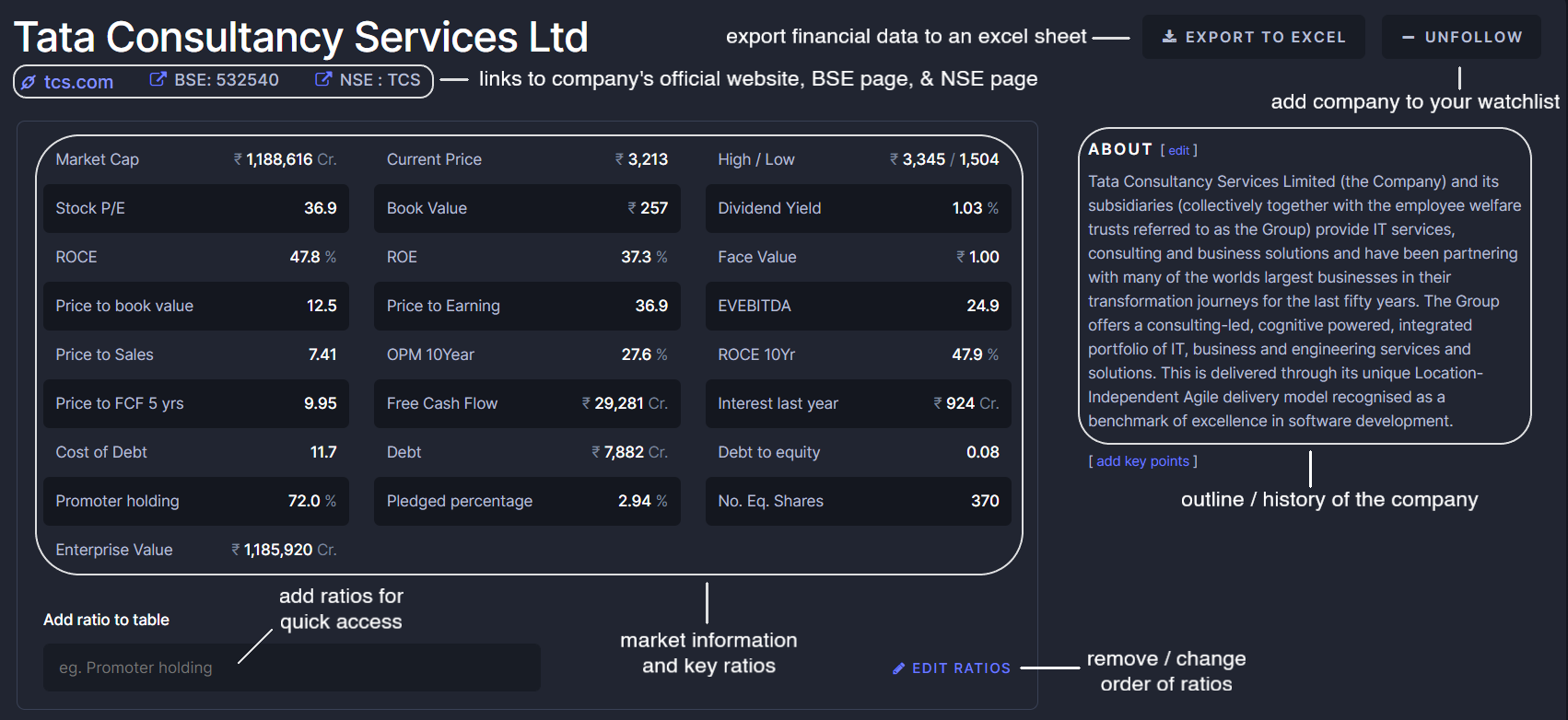Click the ABOUT section heading
Image resolution: width=1568 pixels, height=720 pixels.
click(1120, 149)
